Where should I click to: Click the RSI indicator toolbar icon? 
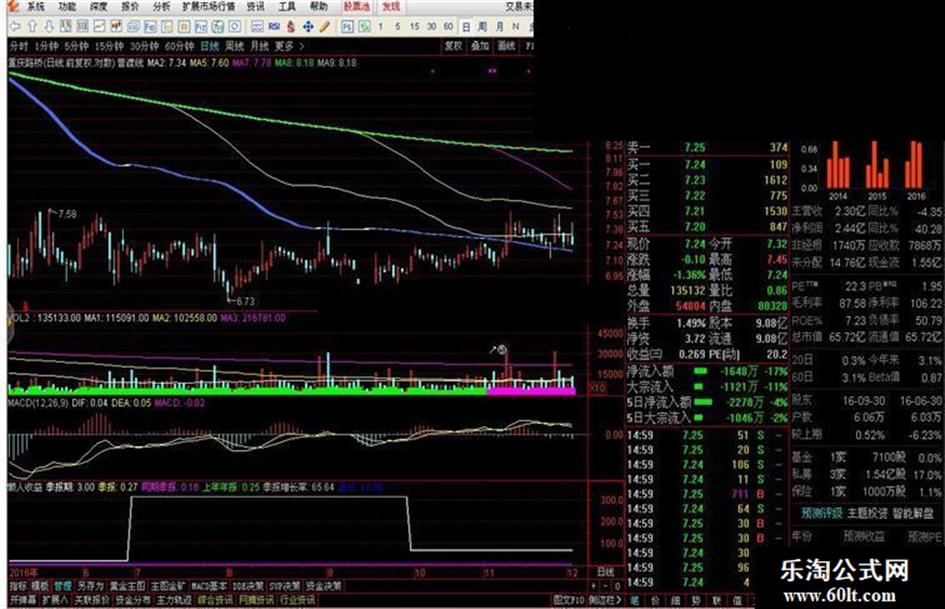pos(274,27)
